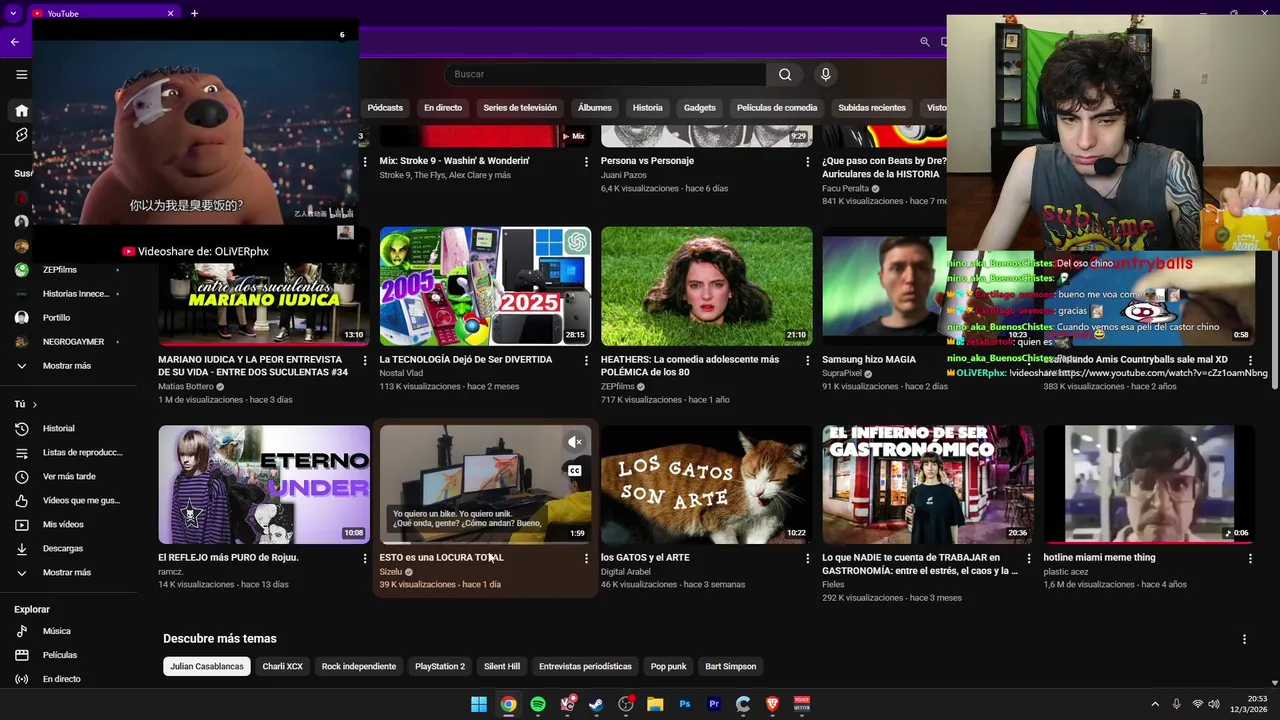Open the El infierno de ser gastronómico thumbnail
Viewport: 1280px width, 720px height.
tap(928, 485)
